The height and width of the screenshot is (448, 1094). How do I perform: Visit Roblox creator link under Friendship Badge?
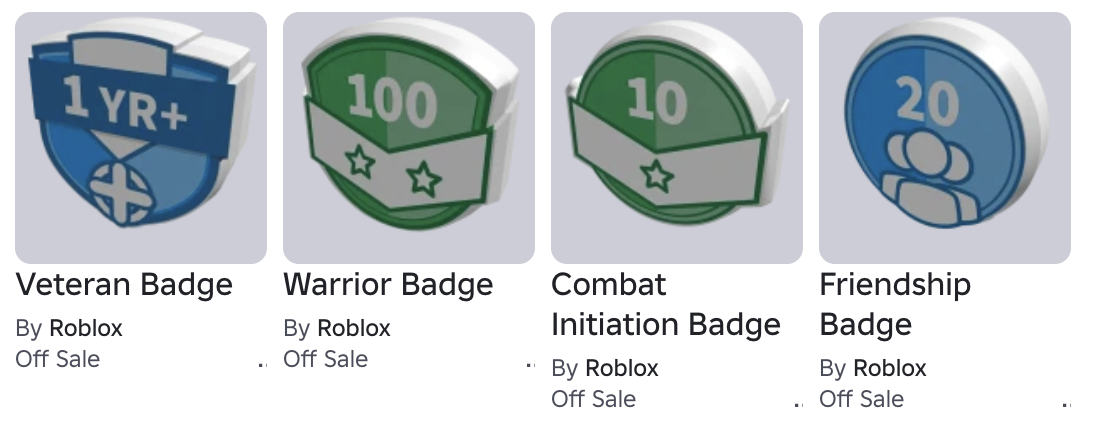[x=890, y=368]
